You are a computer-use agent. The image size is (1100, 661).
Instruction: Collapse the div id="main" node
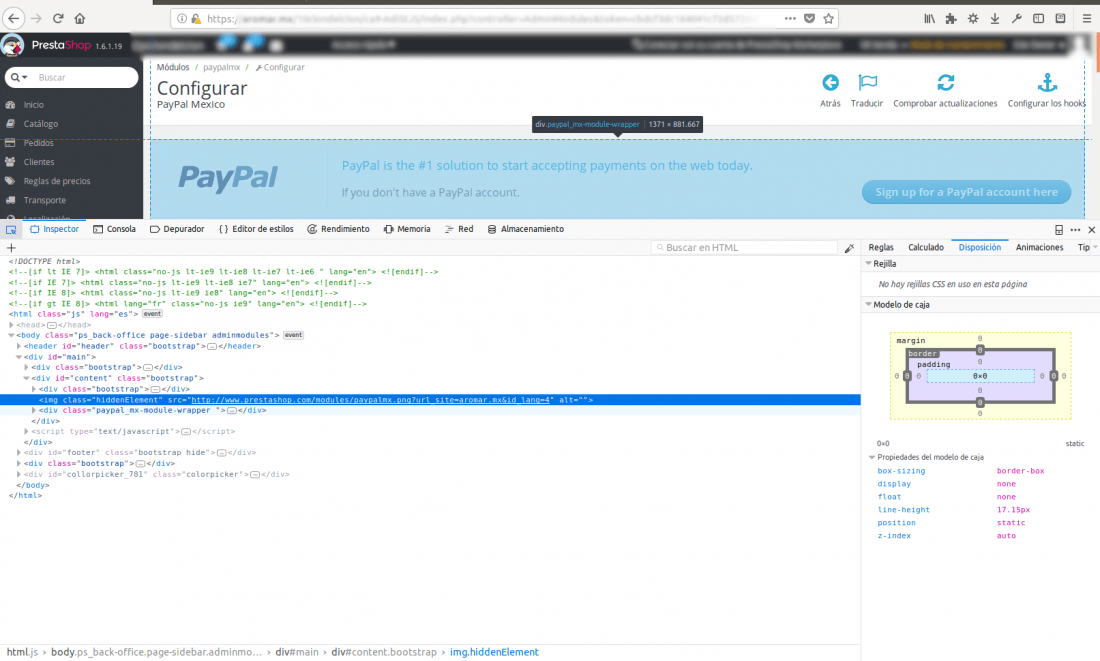point(19,357)
